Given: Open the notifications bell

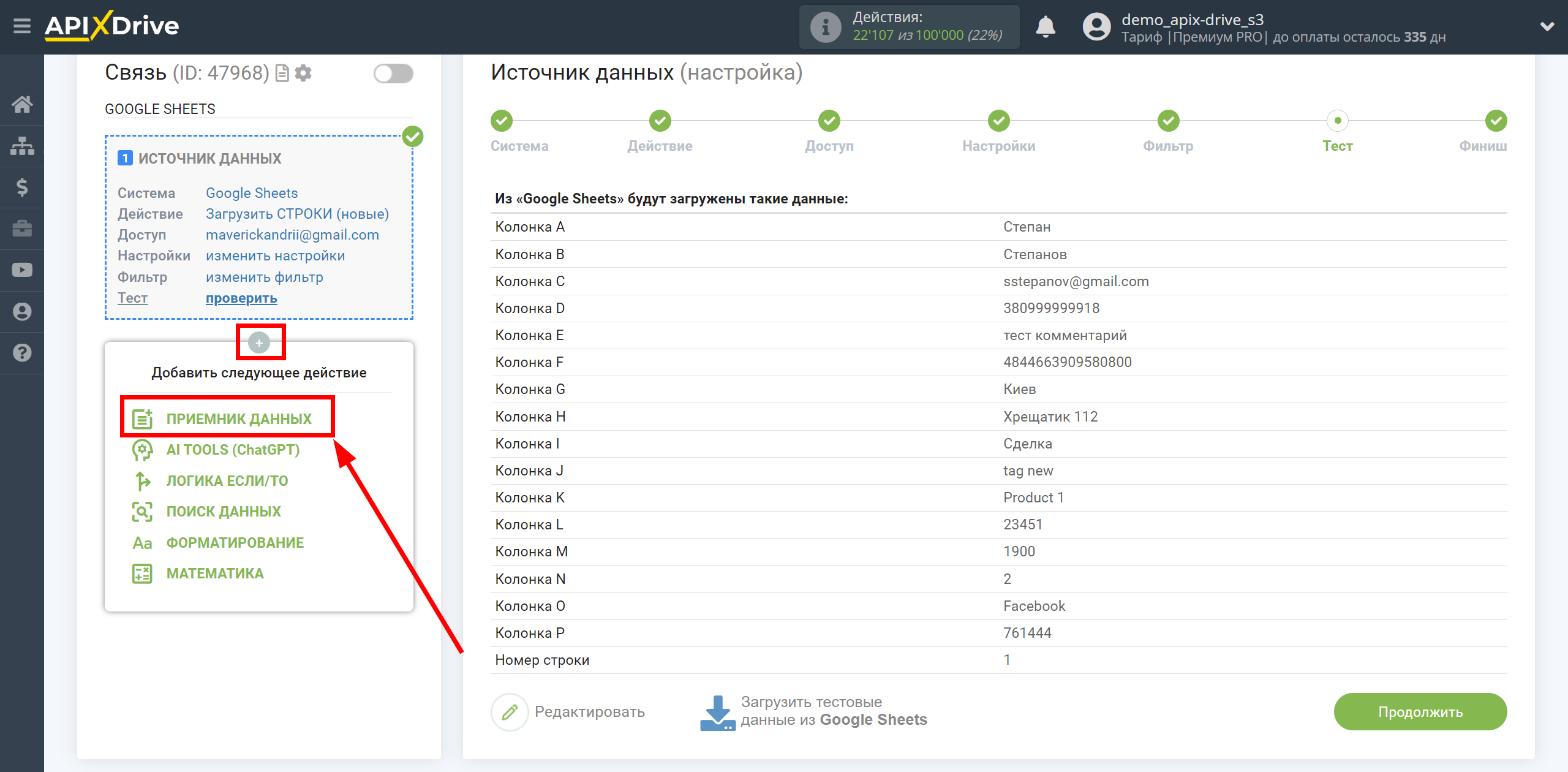Looking at the screenshot, I should coord(1046,27).
